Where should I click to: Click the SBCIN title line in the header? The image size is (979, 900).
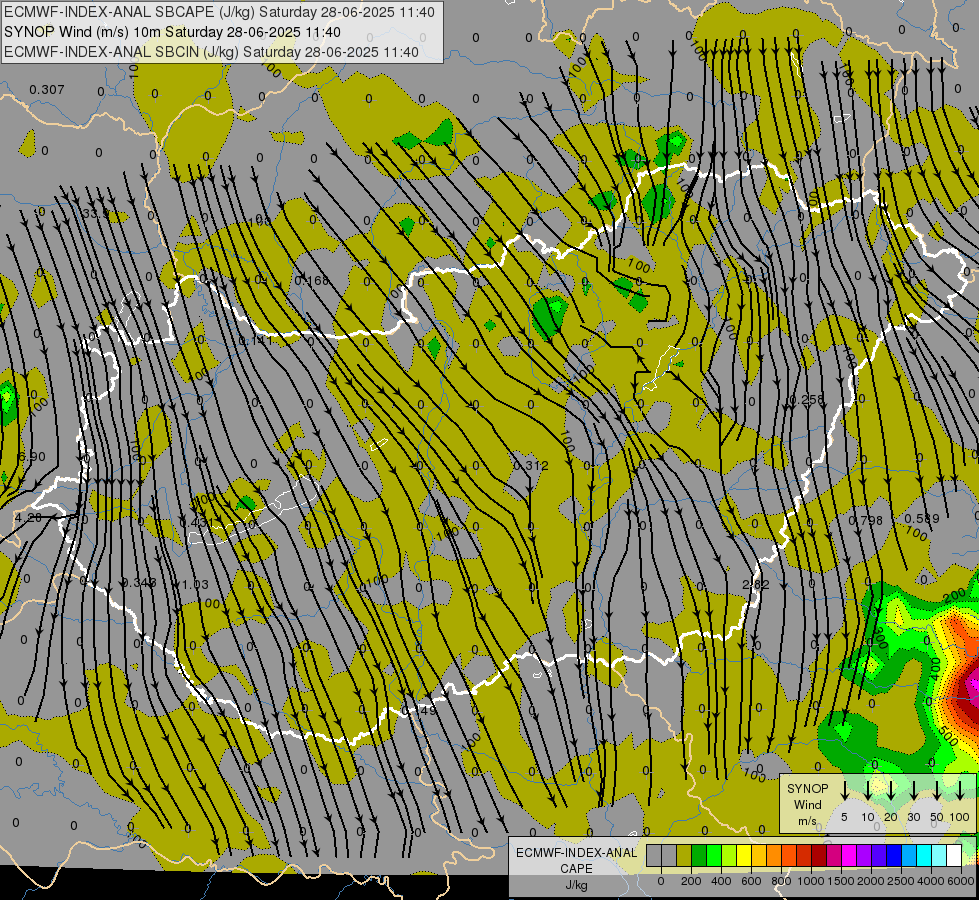(211, 52)
